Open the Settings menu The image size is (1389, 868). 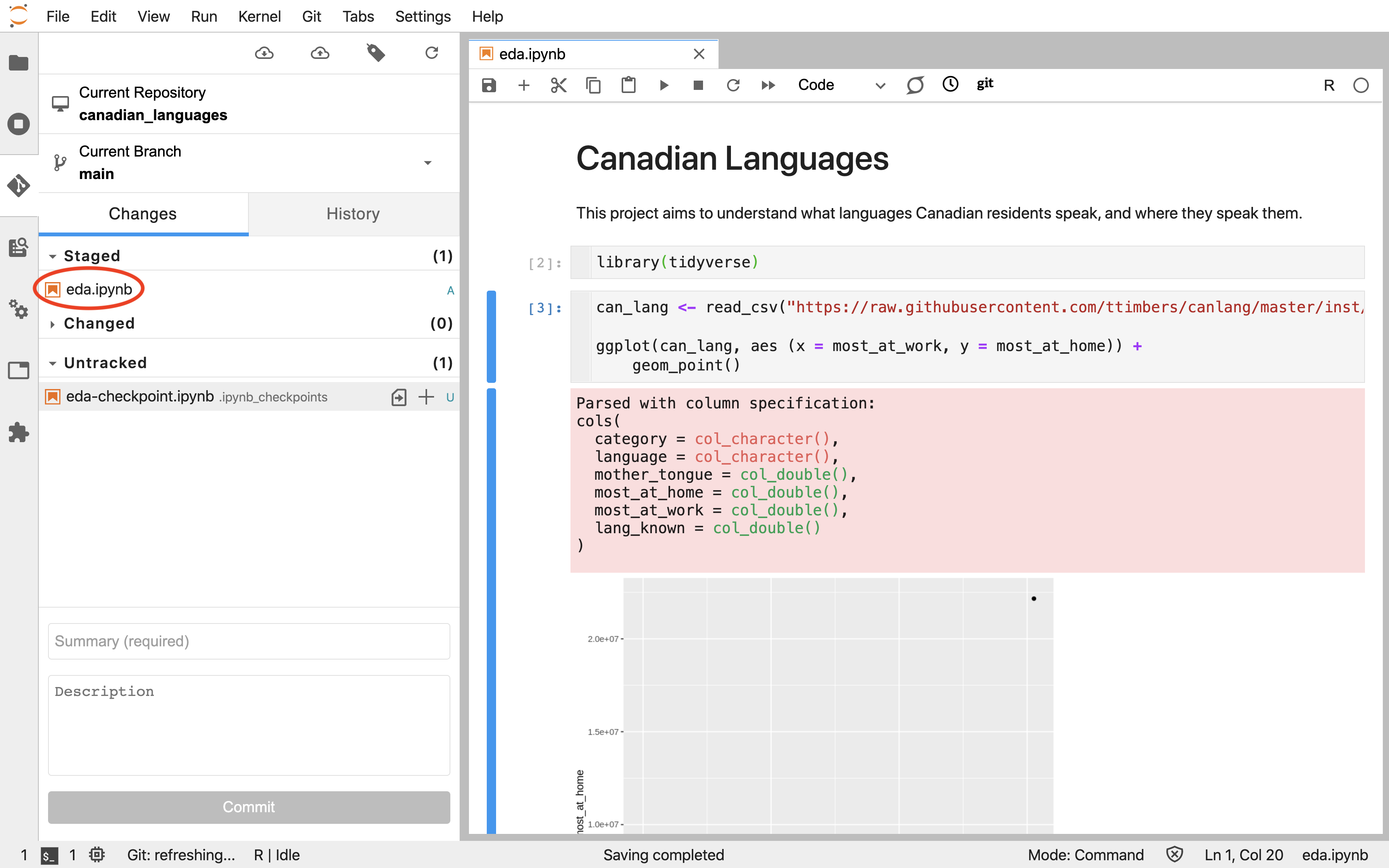click(422, 17)
